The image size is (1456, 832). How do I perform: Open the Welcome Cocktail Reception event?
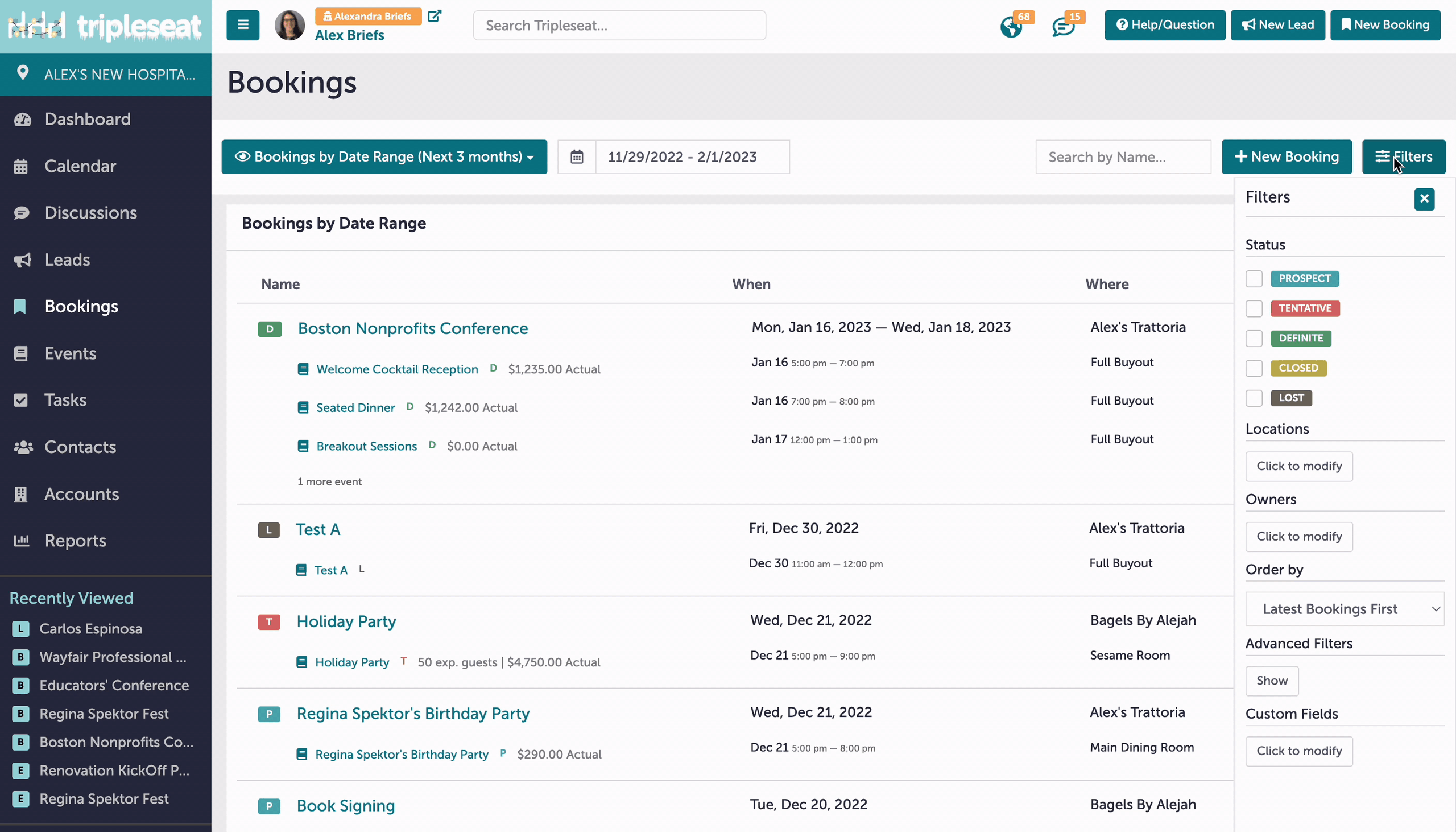397,369
